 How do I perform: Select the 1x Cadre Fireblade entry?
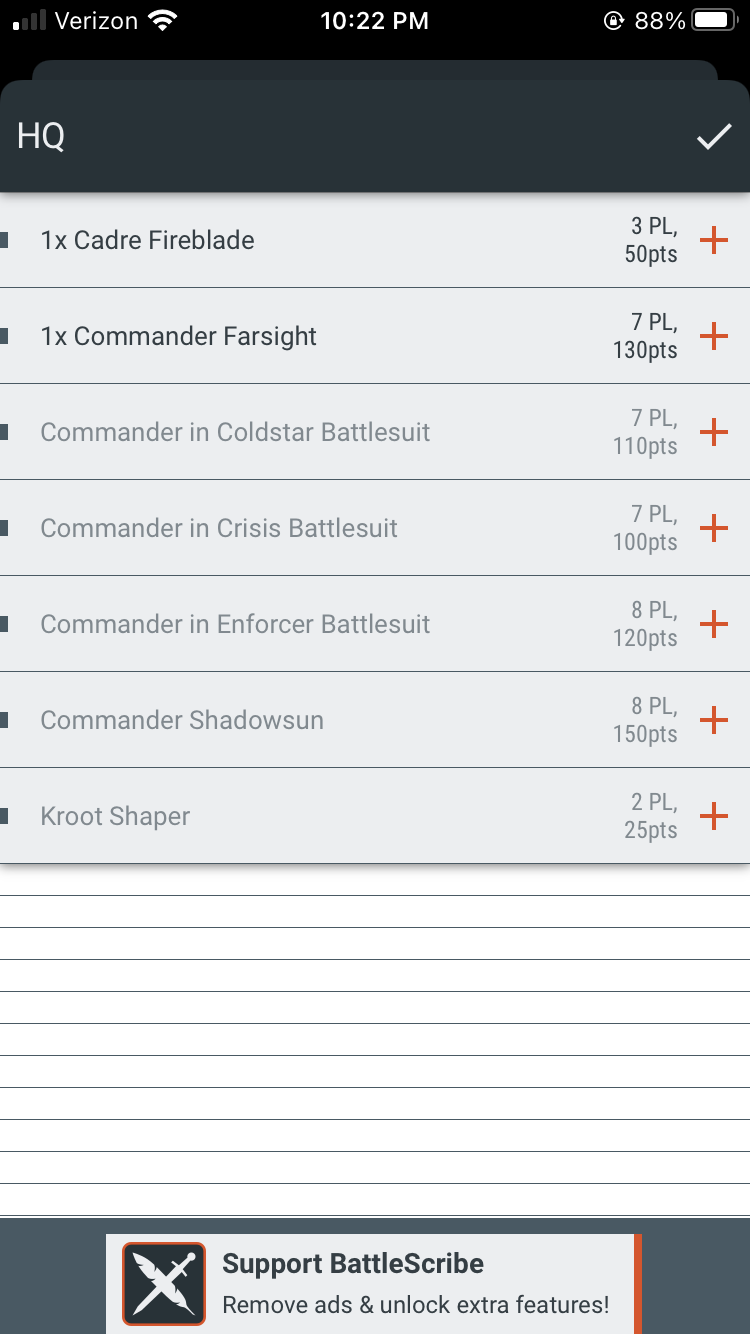[148, 240]
